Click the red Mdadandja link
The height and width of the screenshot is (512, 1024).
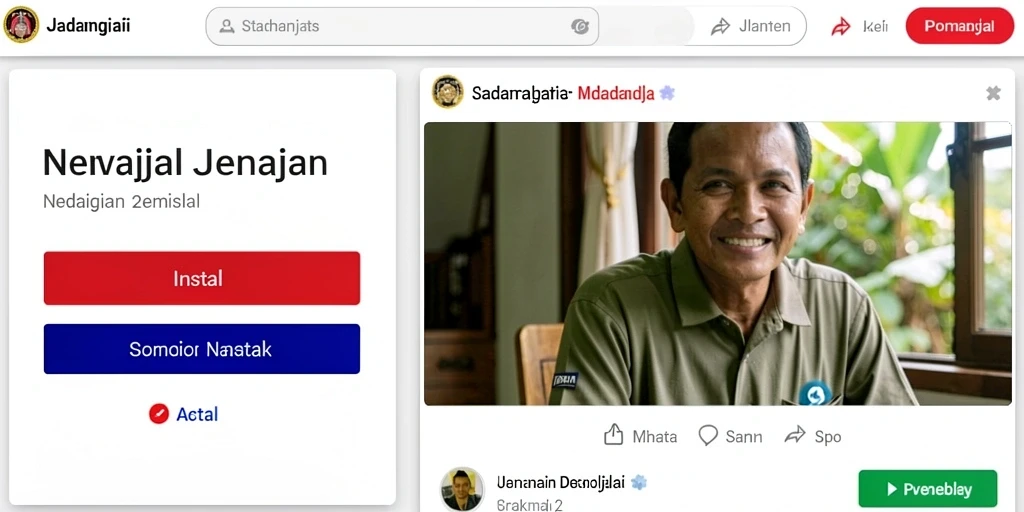[x=616, y=94]
